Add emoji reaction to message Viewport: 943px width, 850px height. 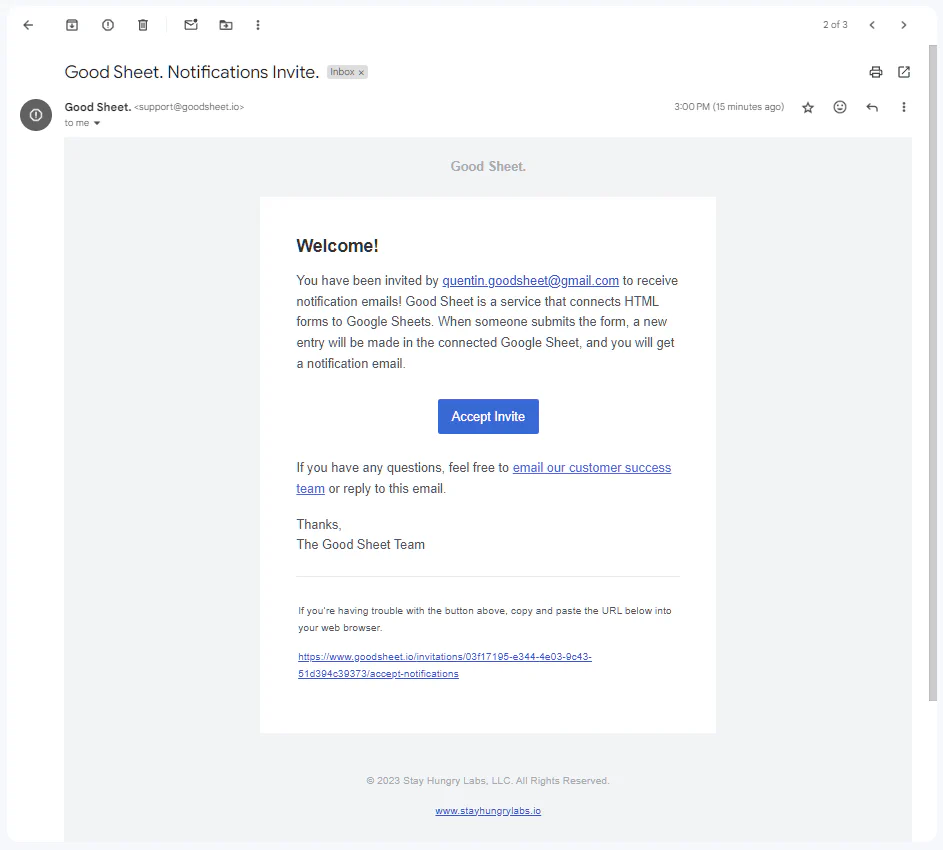[x=840, y=107]
